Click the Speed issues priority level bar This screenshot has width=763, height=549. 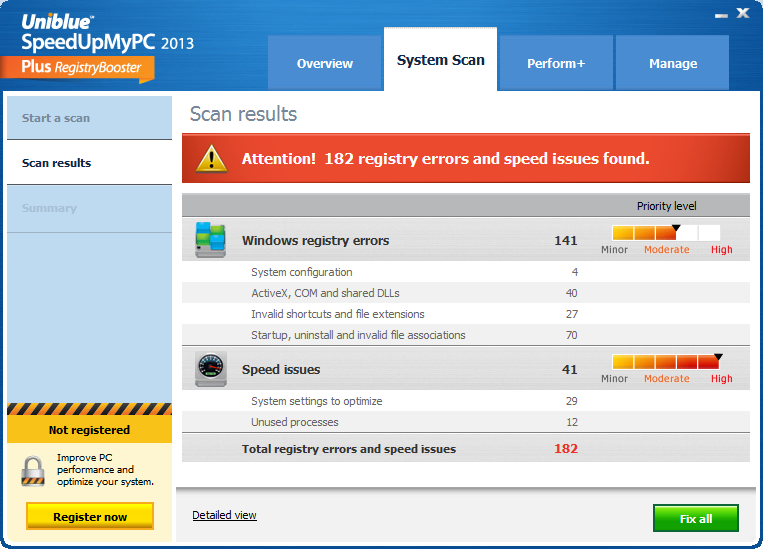point(666,362)
